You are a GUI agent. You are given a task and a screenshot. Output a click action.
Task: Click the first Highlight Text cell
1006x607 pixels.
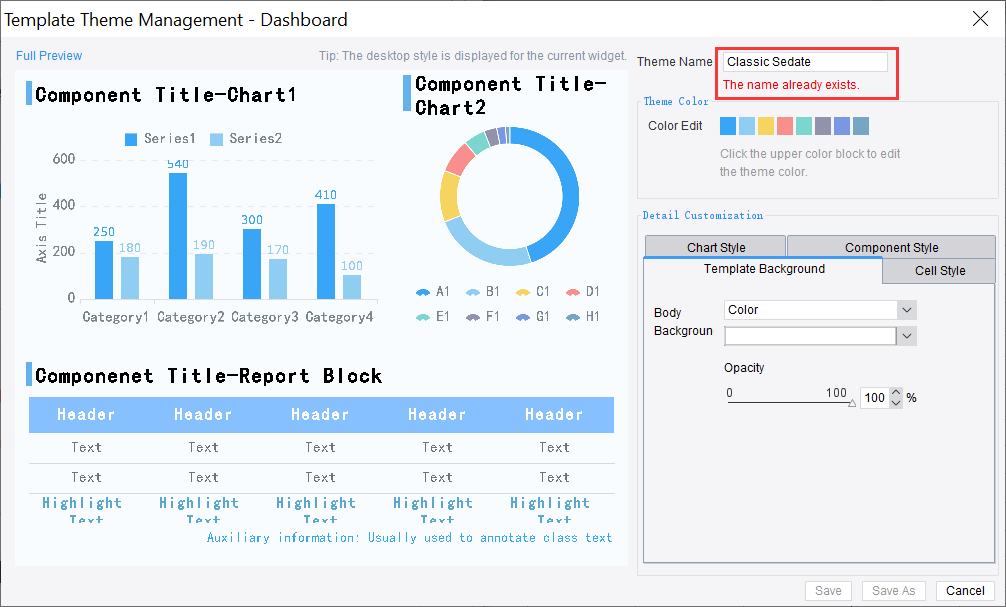[82, 510]
